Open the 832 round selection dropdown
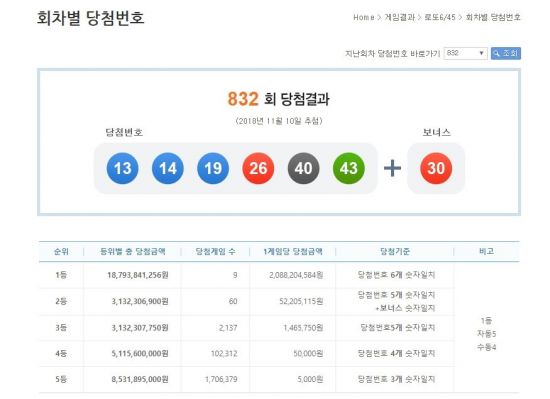The width and height of the screenshot is (550, 399). click(465, 53)
